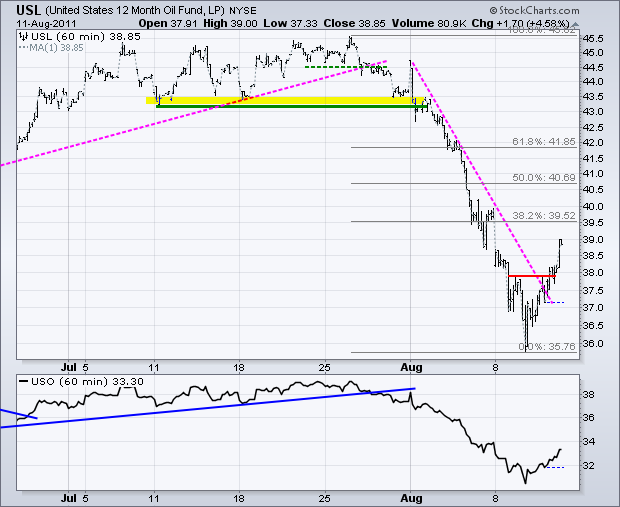The width and height of the screenshot is (620, 507).
Task: Click the price bar icon beside USL (60 min)
Action: tap(24, 37)
